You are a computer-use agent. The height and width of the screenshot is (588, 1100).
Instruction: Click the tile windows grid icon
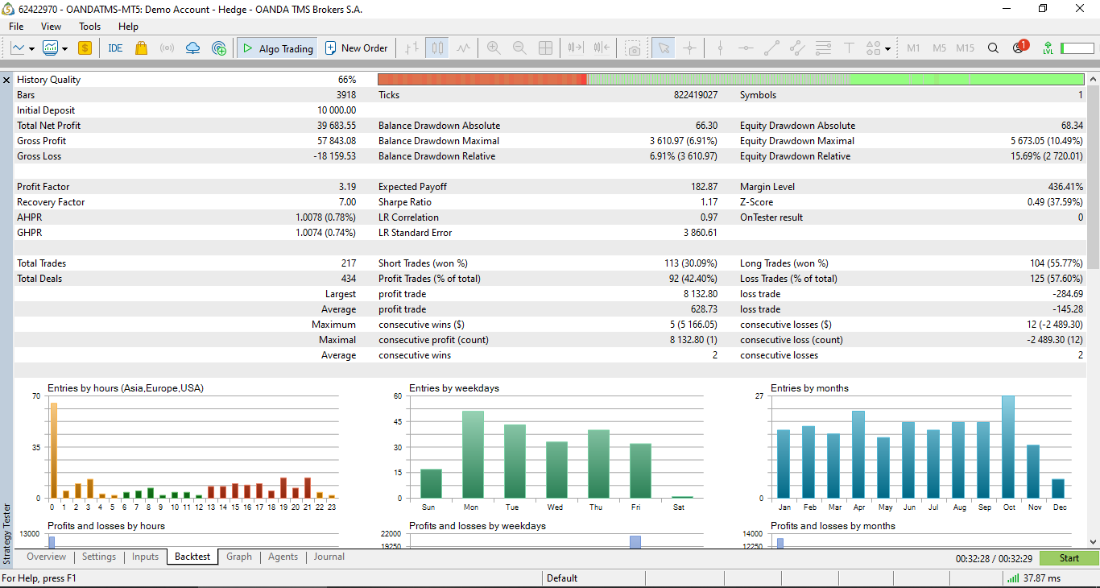[x=545, y=48]
